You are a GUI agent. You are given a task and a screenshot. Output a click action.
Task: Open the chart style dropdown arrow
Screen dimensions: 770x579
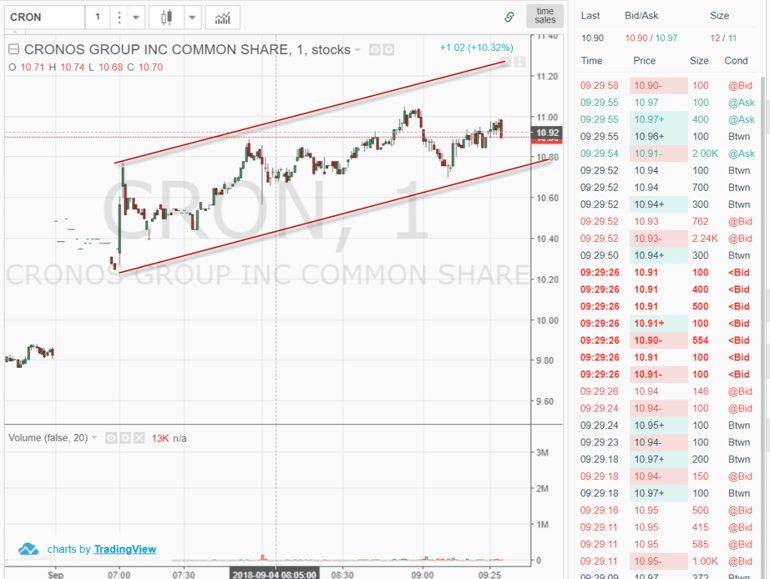(x=191, y=18)
